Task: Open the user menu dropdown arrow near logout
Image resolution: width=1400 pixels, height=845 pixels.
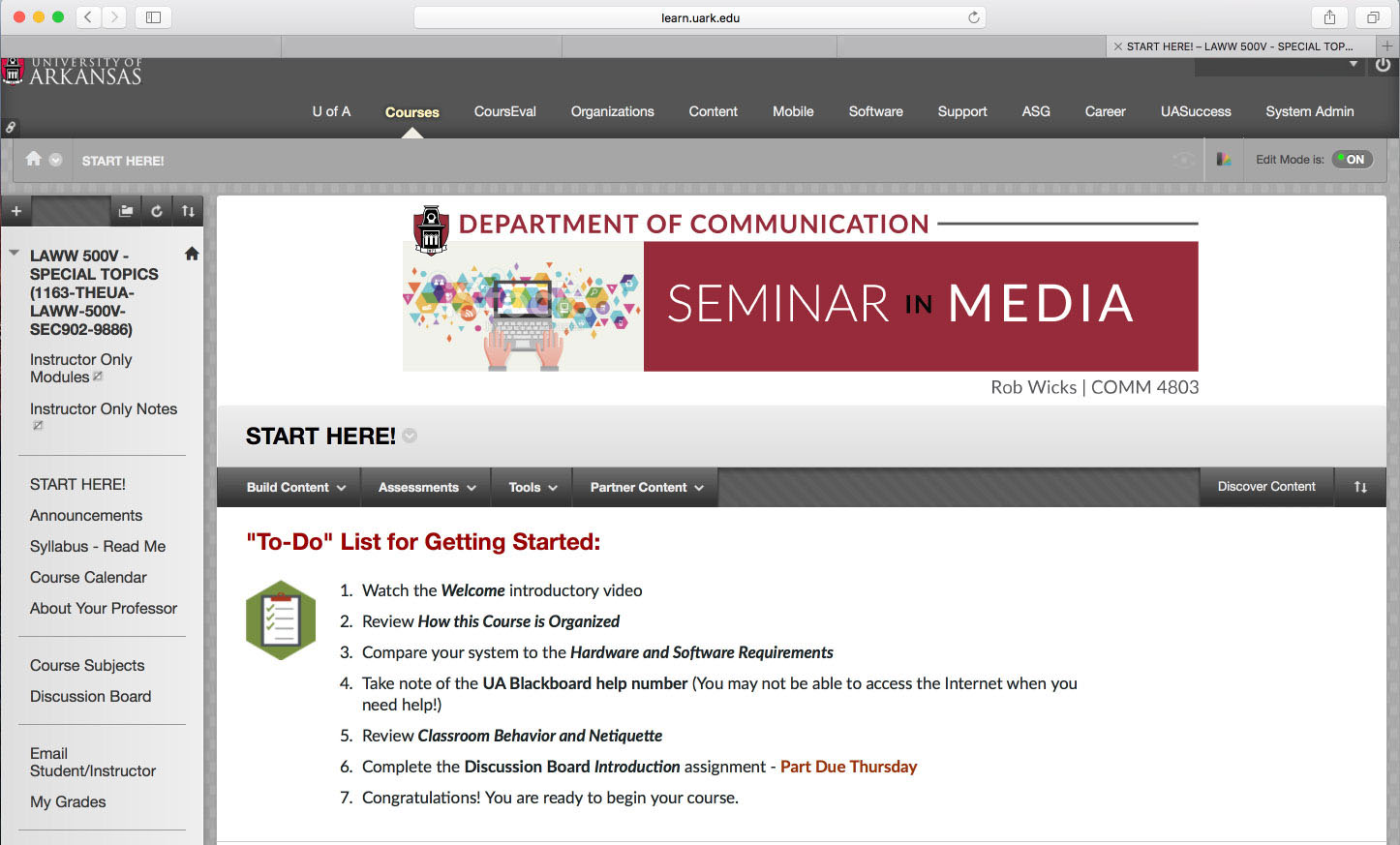Action: (1354, 65)
